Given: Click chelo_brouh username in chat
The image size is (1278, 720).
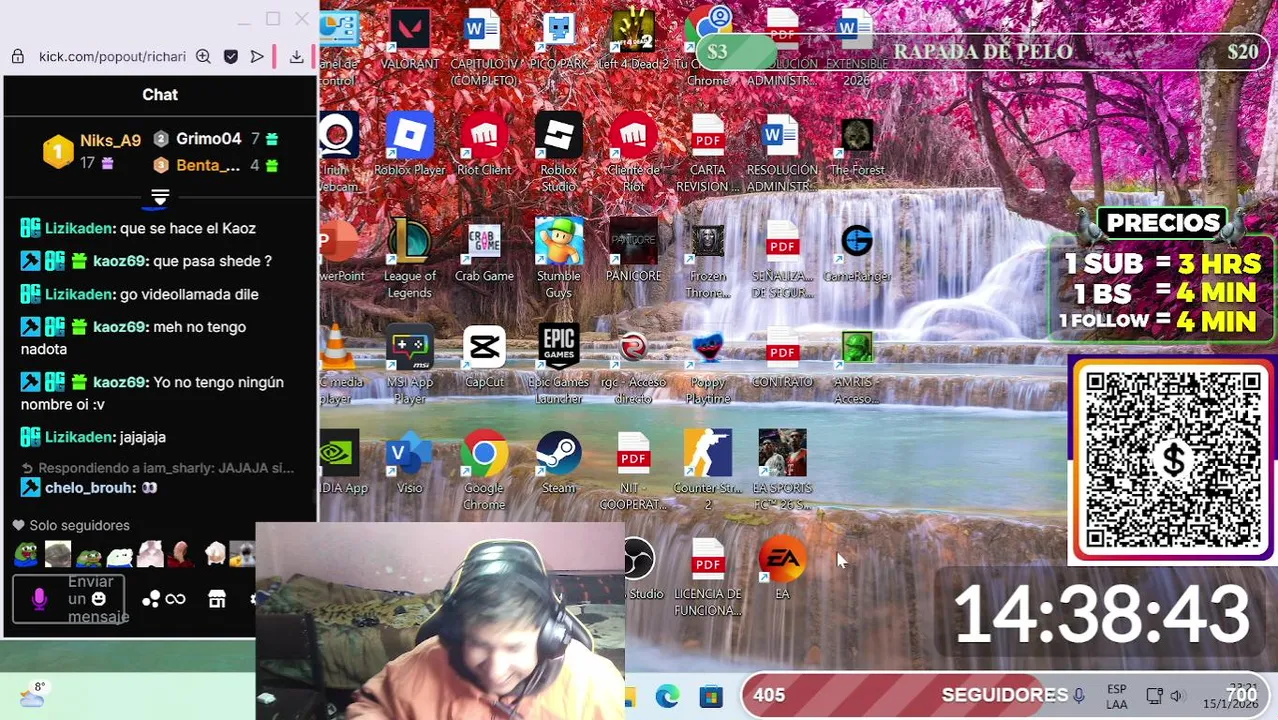Looking at the screenshot, I should tap(90, 488).
